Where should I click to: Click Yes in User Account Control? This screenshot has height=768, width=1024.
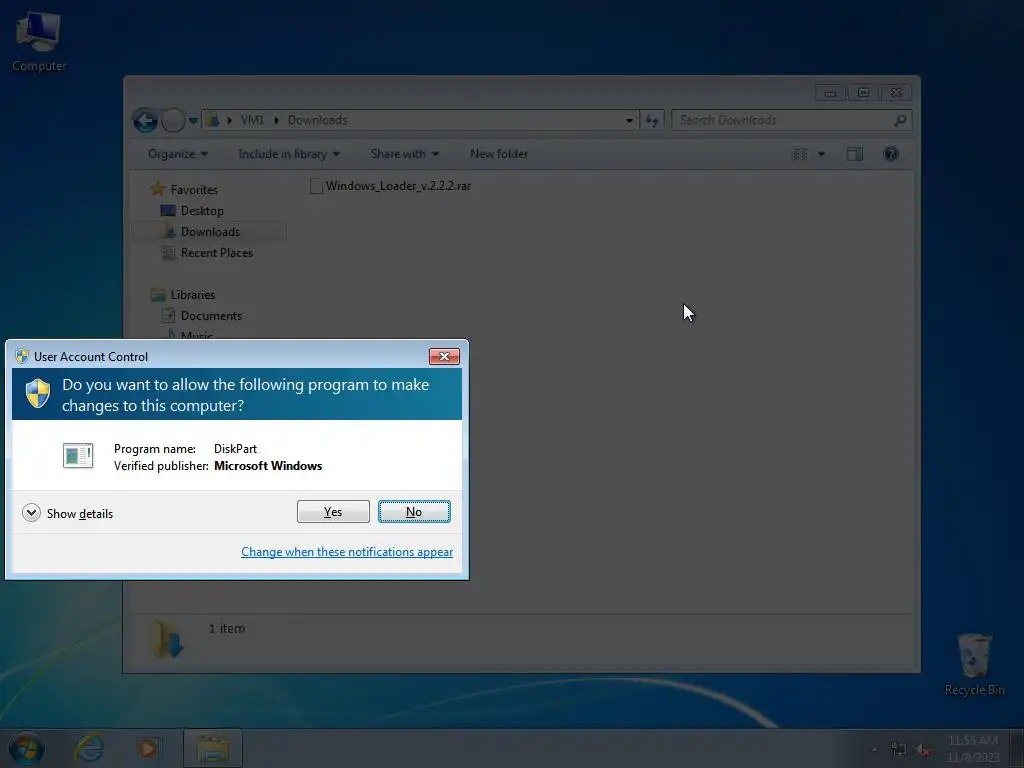coord(333,512)
